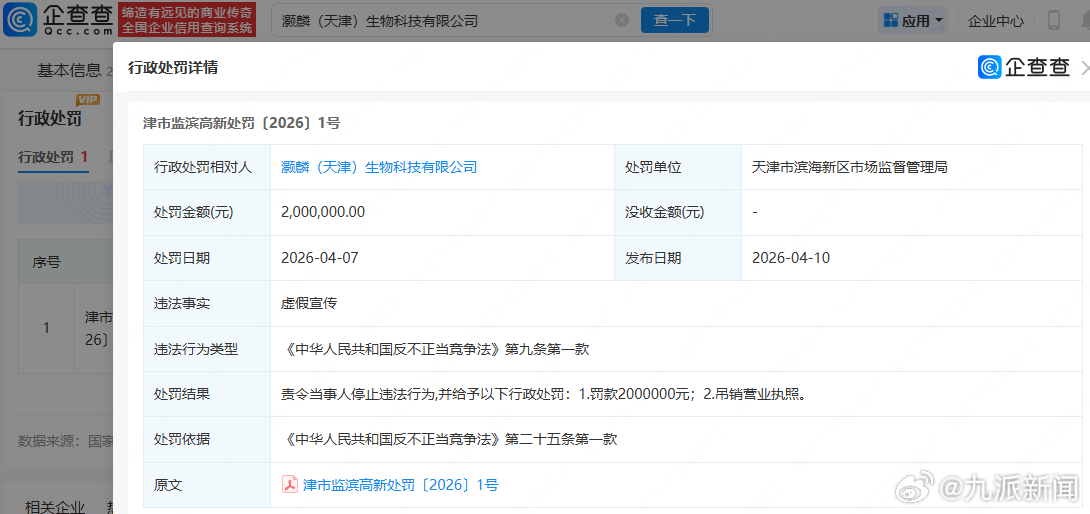
Task: Click the 虚假宣传 violation text
Action: pyautogui.click(x=309, y=303)
